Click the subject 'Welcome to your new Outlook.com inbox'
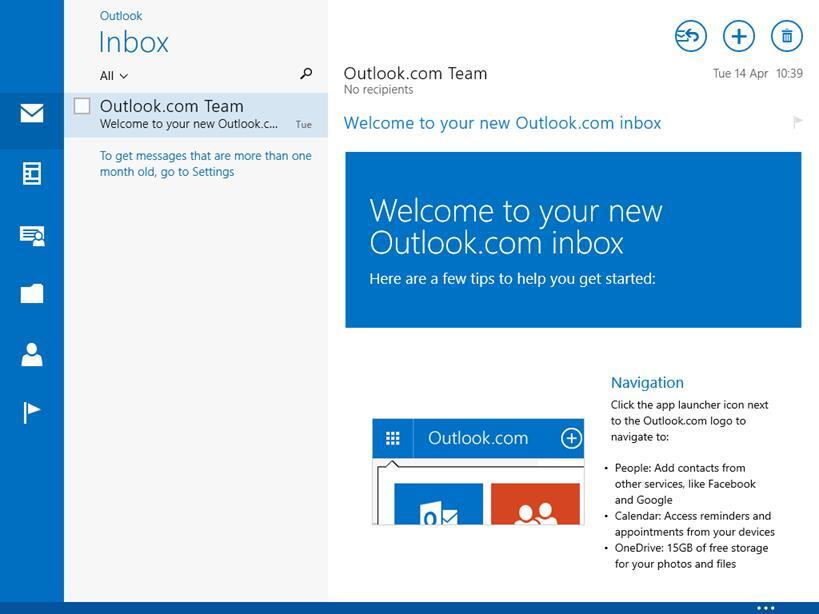The height and width of the screenshot is (614, 819). 502,123
